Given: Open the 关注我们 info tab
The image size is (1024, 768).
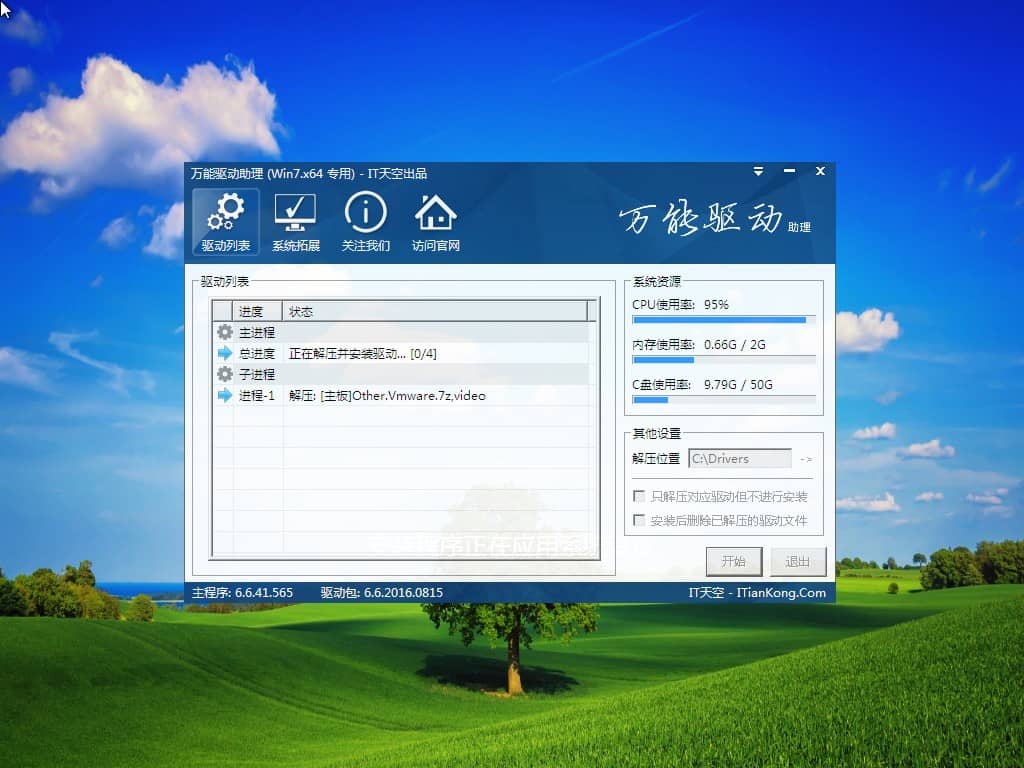Looking at the screenshot, I should tap(366, 222).
